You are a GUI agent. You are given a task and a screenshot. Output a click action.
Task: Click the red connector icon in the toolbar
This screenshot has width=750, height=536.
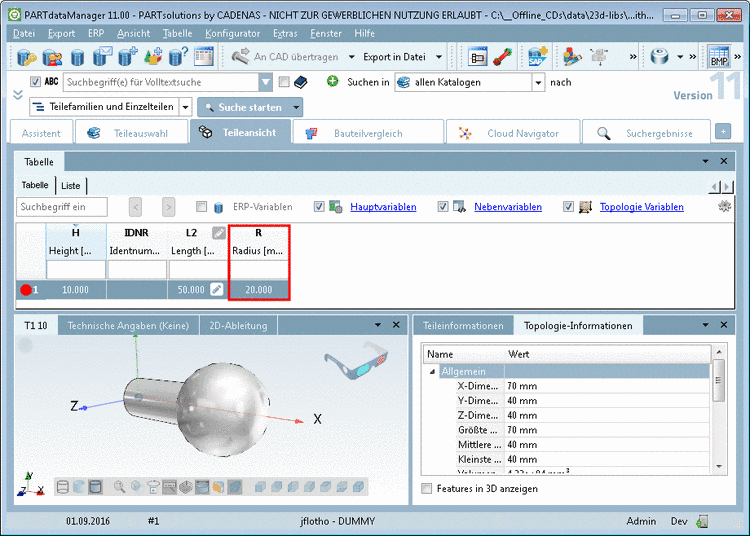[502, 57]
